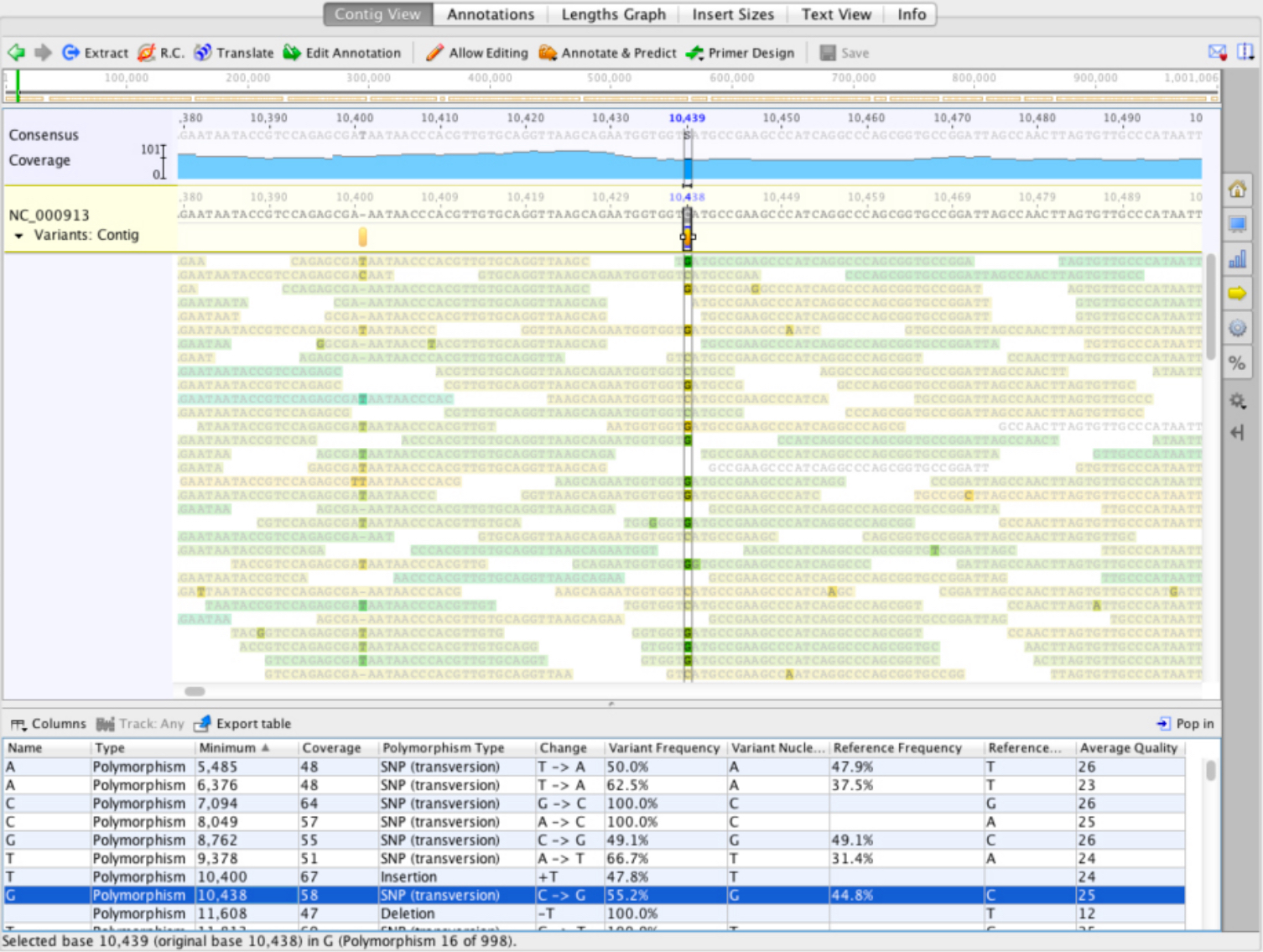Image resolution: width=1263 pixels, height=952 pixels.
Task: Switch to the Annotations tab
Action: tap(491, 14)
